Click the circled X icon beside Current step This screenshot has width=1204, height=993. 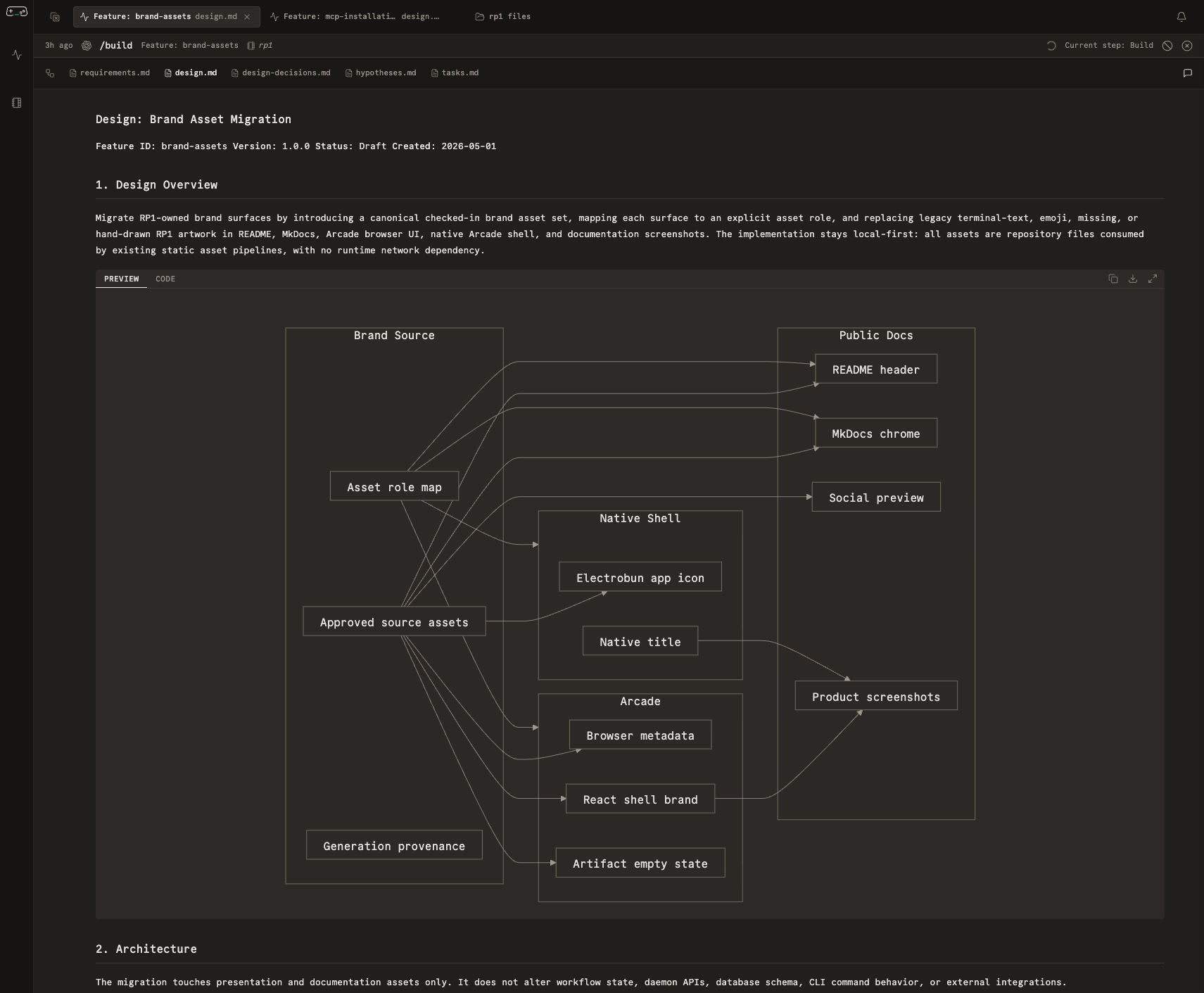click(x=1187, y=46)
